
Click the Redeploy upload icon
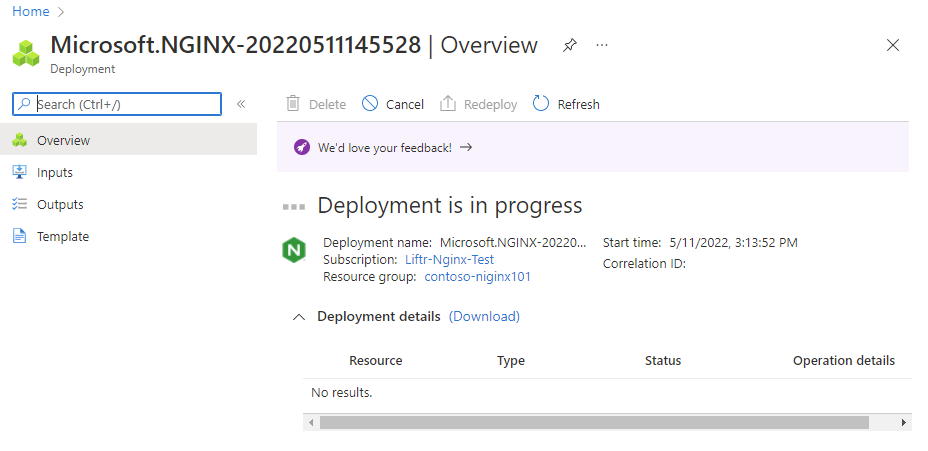tap(448, 104)
